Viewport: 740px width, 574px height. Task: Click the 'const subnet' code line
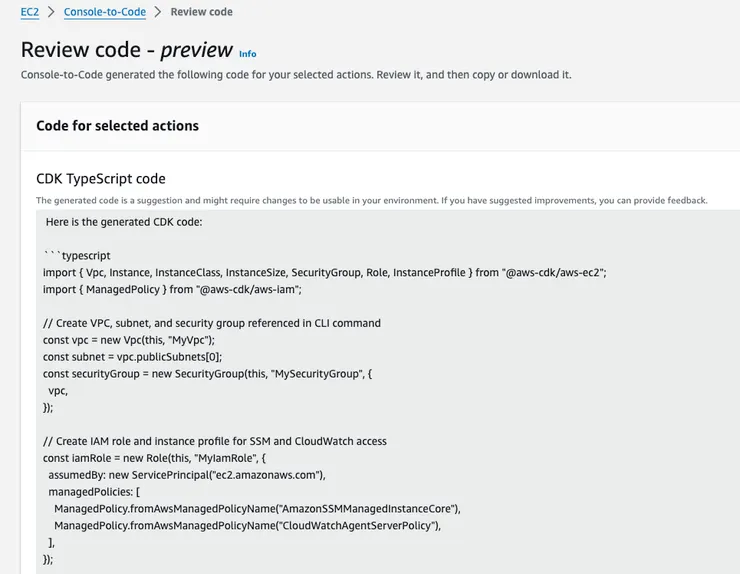click(132, 357)
